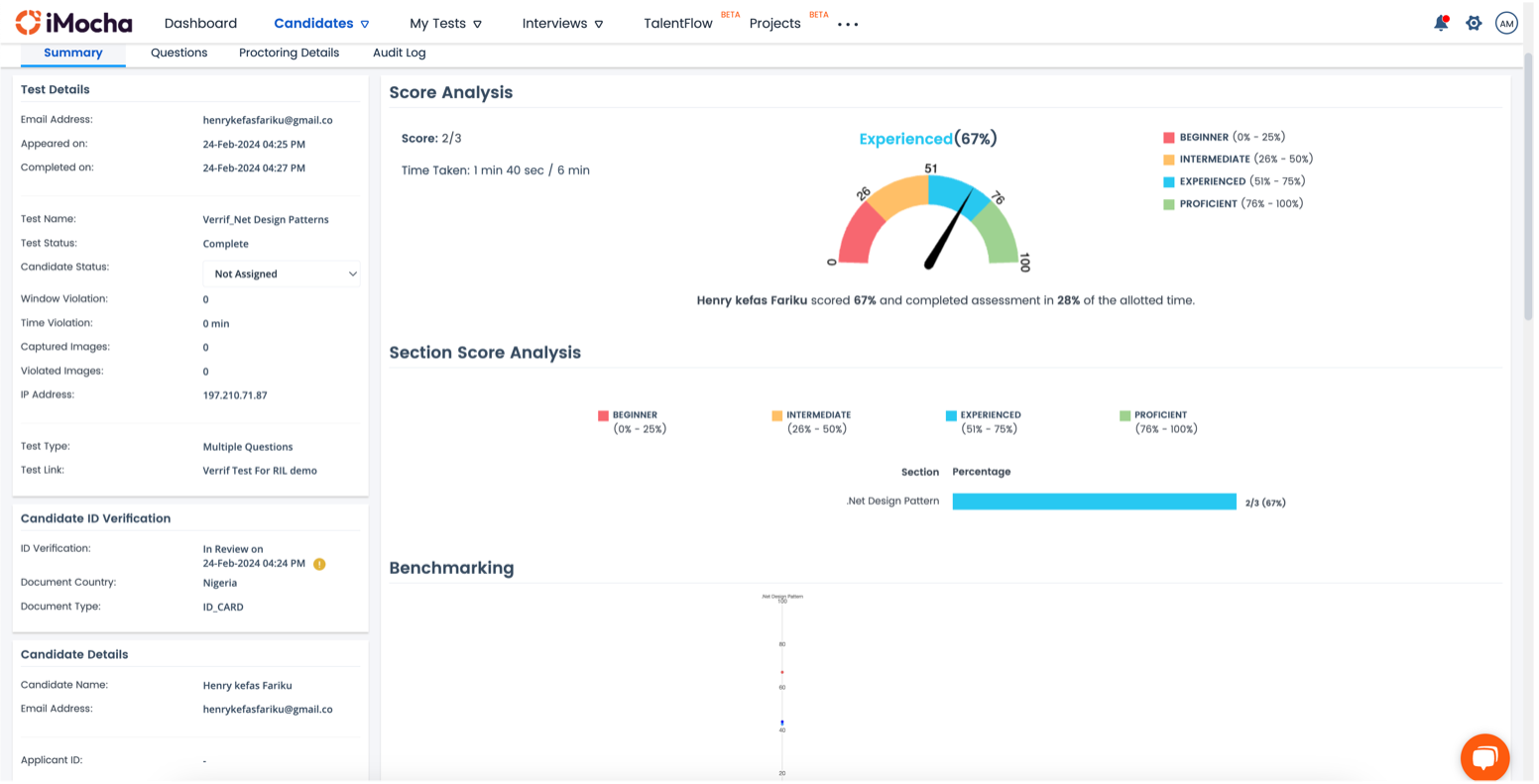
Task: Click the iMocha logo
Action: click(x=73, y=23)
